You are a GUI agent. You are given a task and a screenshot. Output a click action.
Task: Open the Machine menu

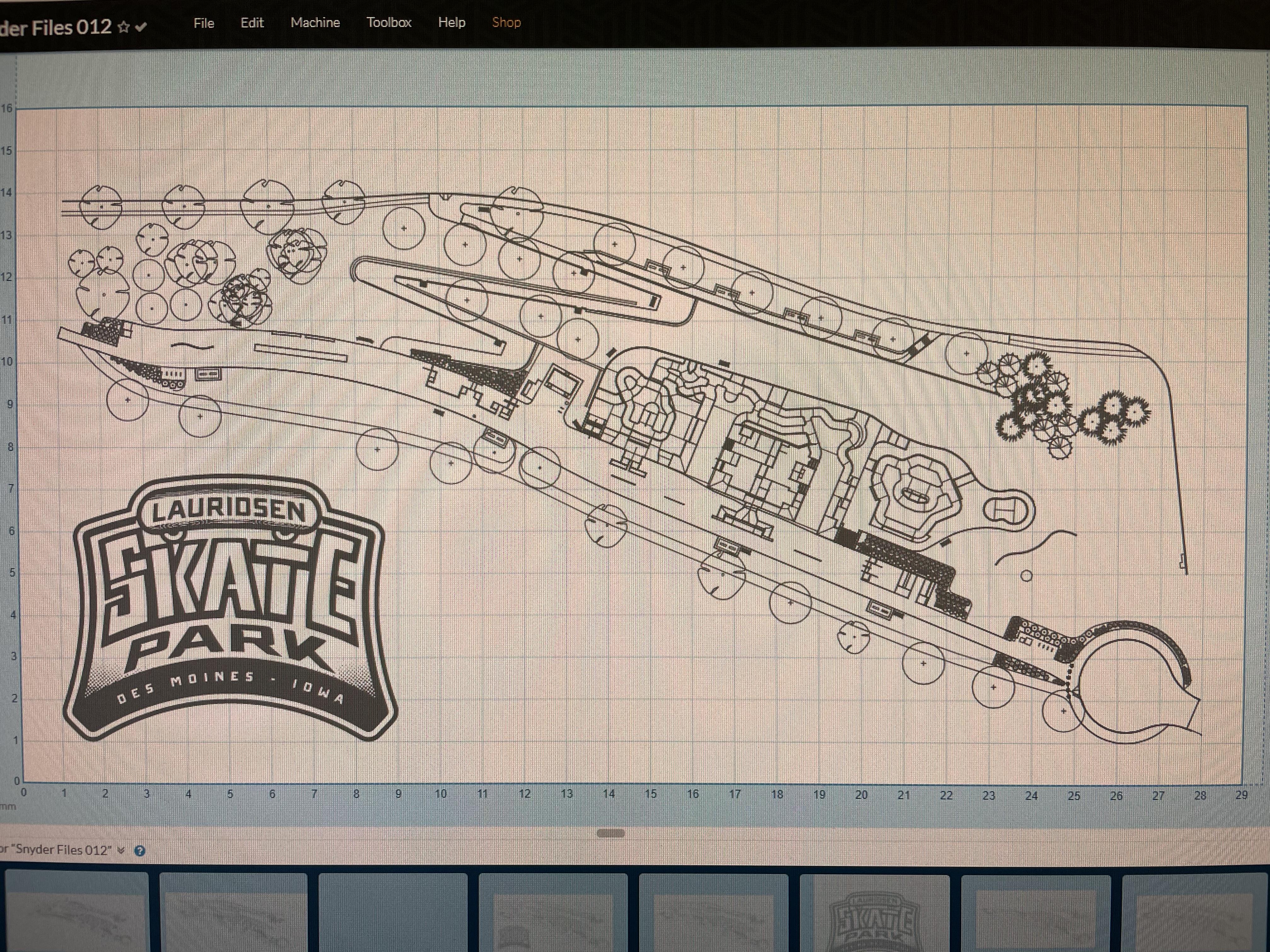coord(315,22)
